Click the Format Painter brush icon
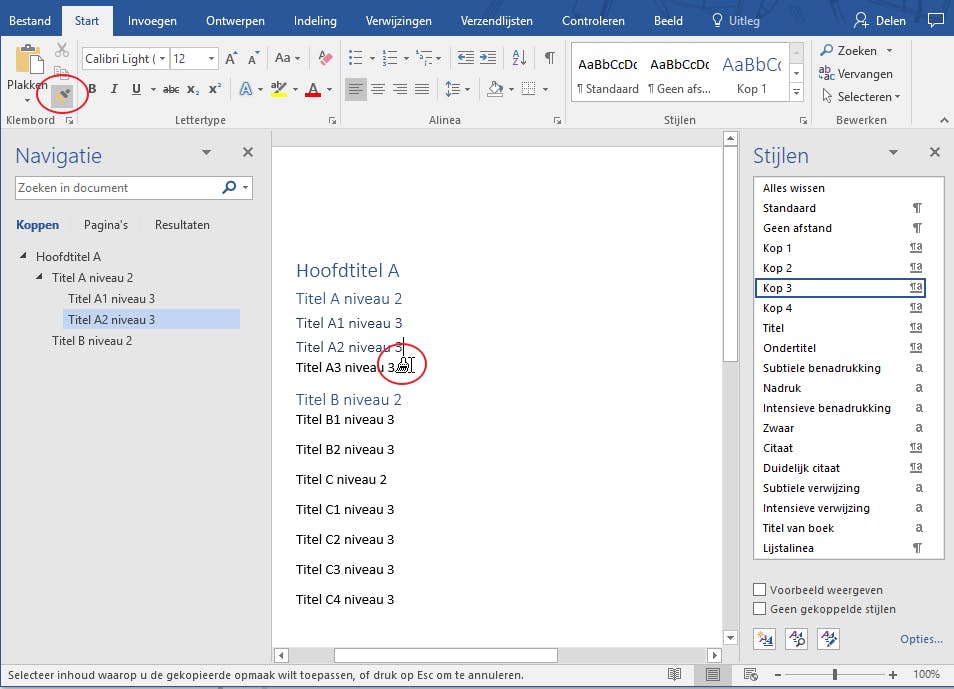The width and height of the screenshot is (954, 689). (63, 95)
